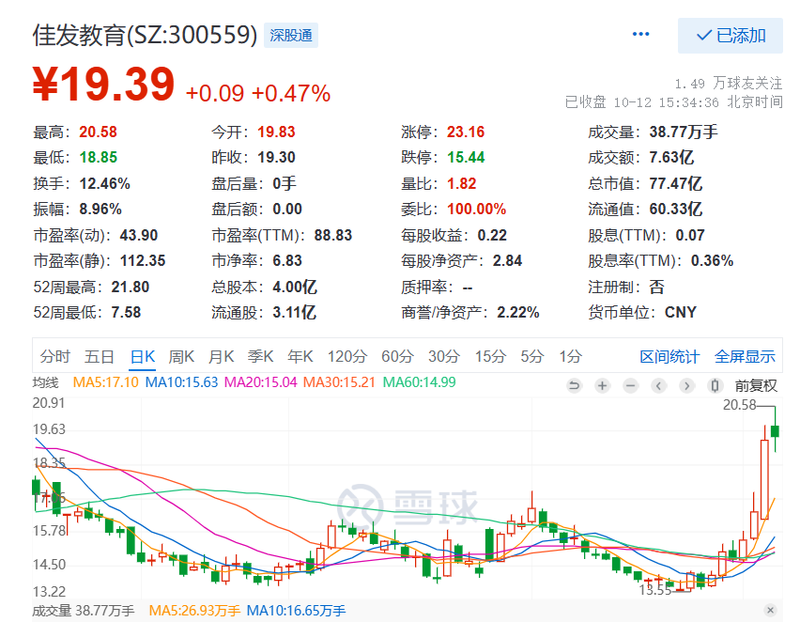The height and width of the screenshot is (622, 800).
Task: Toggle the candlestick style icon
Action: [x=715, y=385]
